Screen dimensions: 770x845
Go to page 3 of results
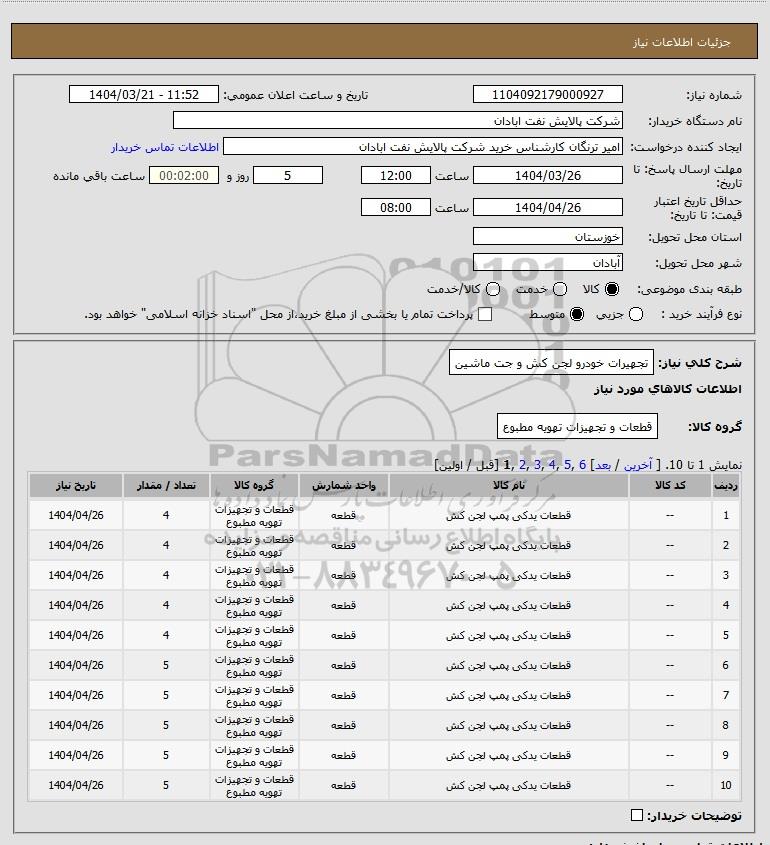537,465
